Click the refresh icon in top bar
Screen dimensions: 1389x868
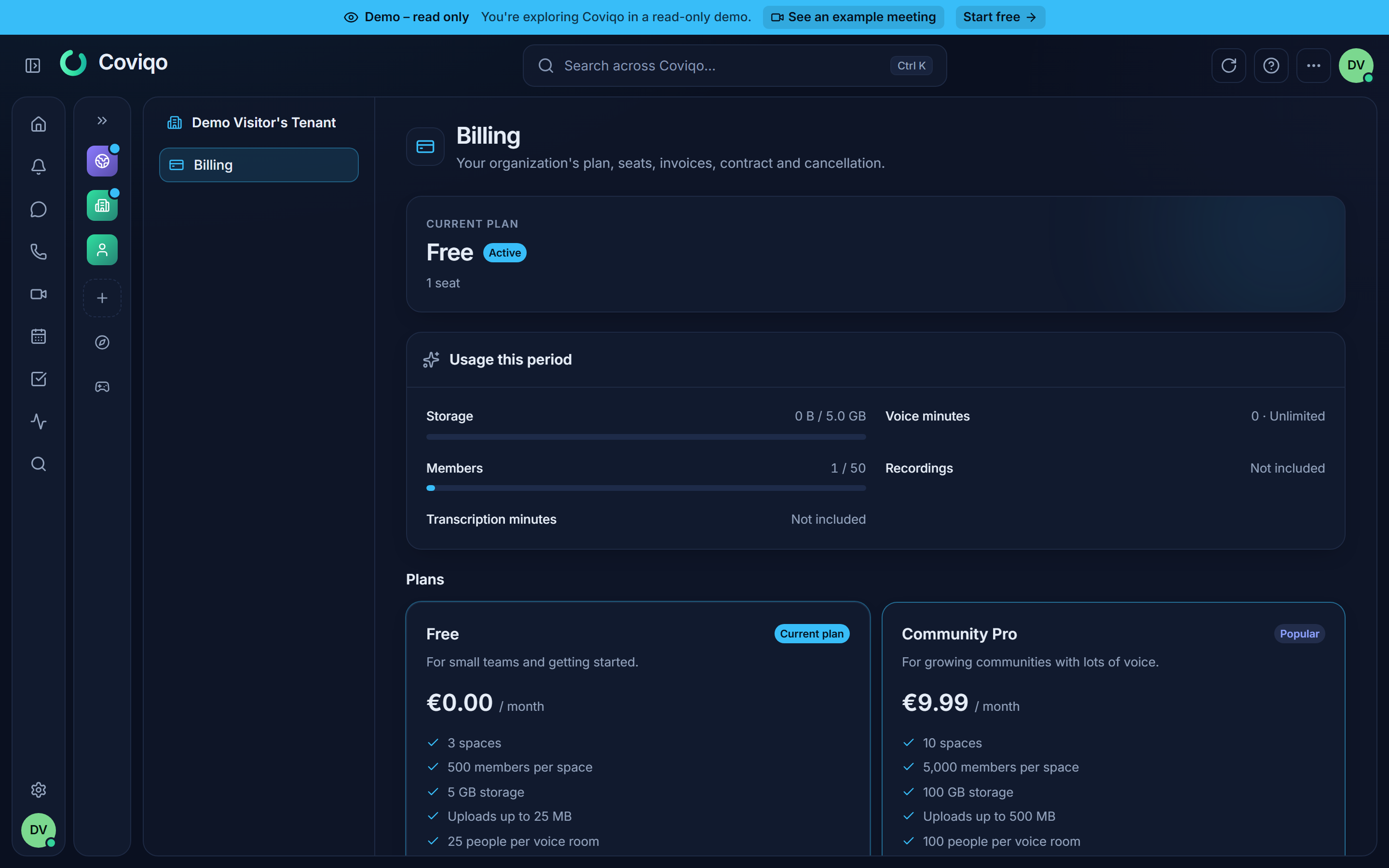[x=1229, y=66]
